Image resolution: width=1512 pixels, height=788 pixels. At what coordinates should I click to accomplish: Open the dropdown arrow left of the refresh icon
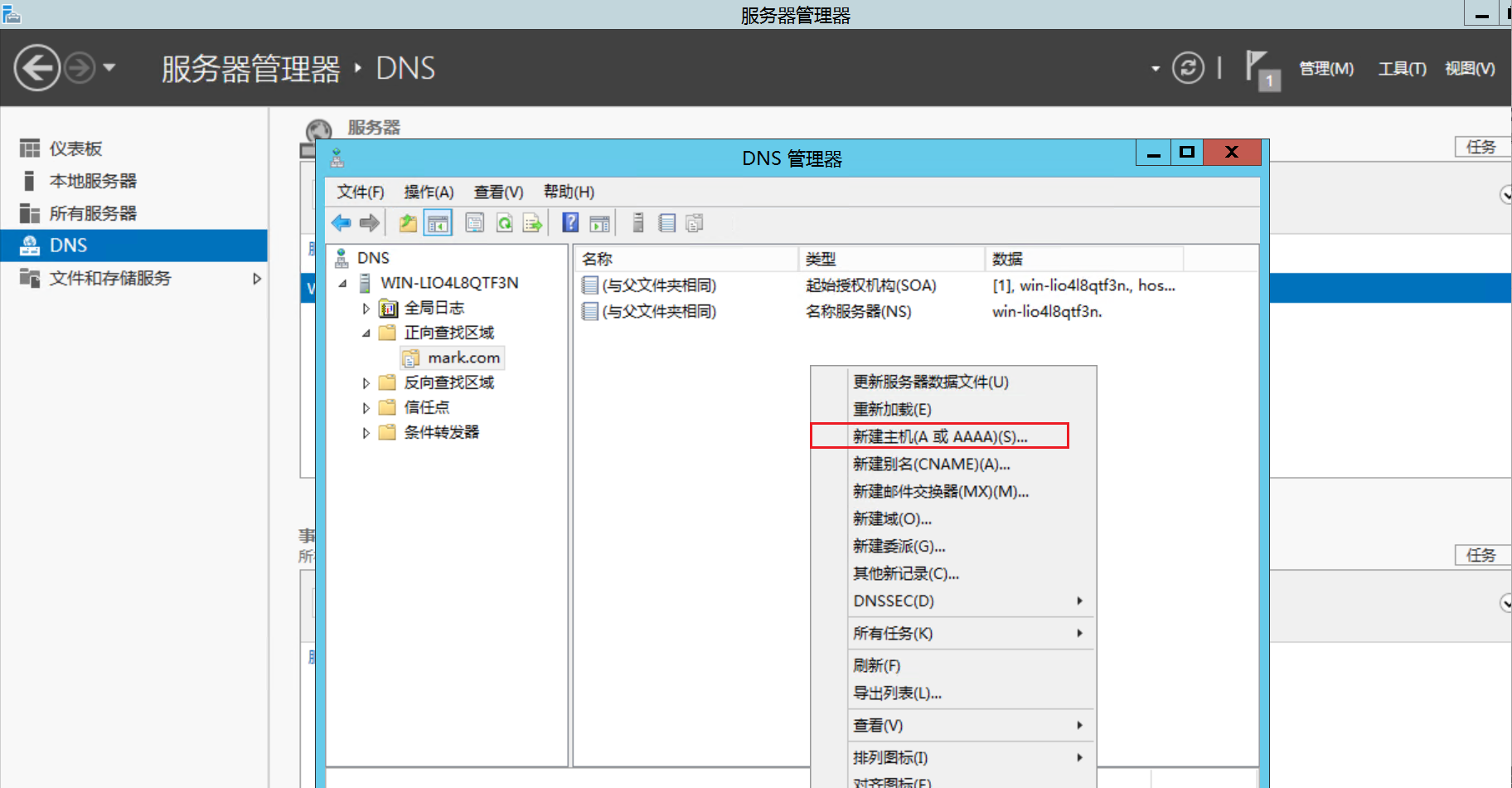click(1155, 69)
